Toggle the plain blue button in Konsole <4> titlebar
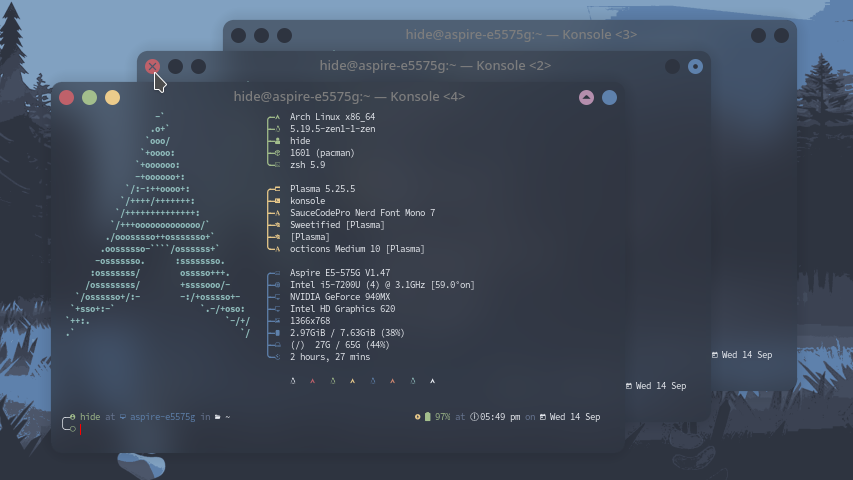Screen dimensions: 853x480 pos(609,97)
